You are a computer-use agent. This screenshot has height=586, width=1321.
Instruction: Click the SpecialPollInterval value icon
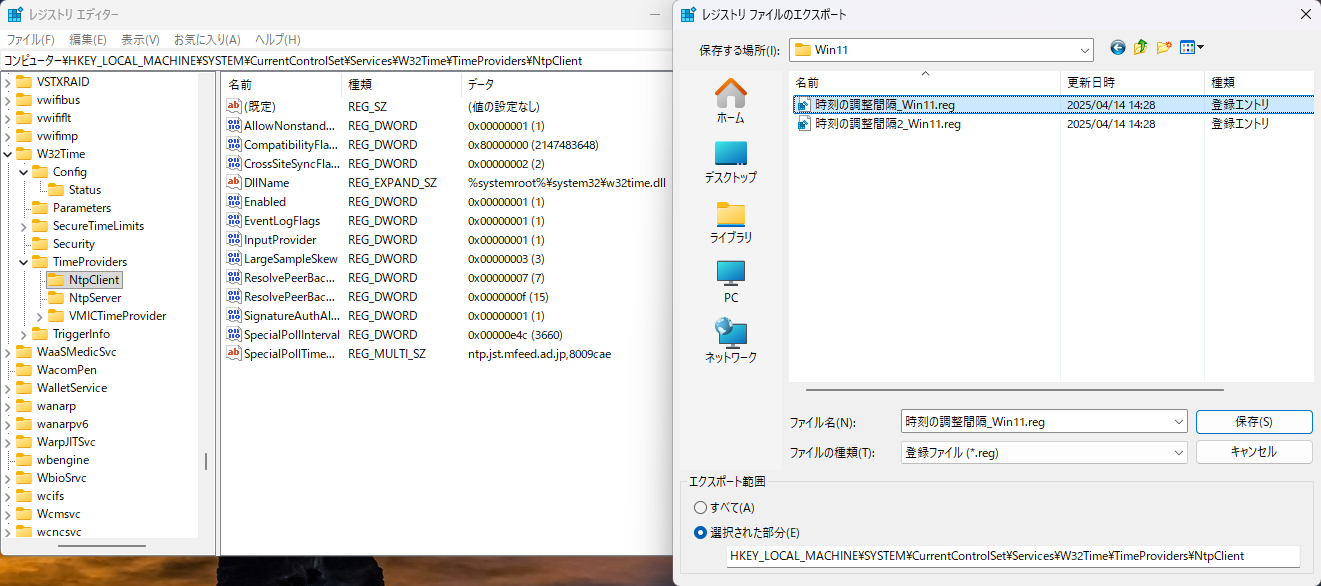coord(234,335)
